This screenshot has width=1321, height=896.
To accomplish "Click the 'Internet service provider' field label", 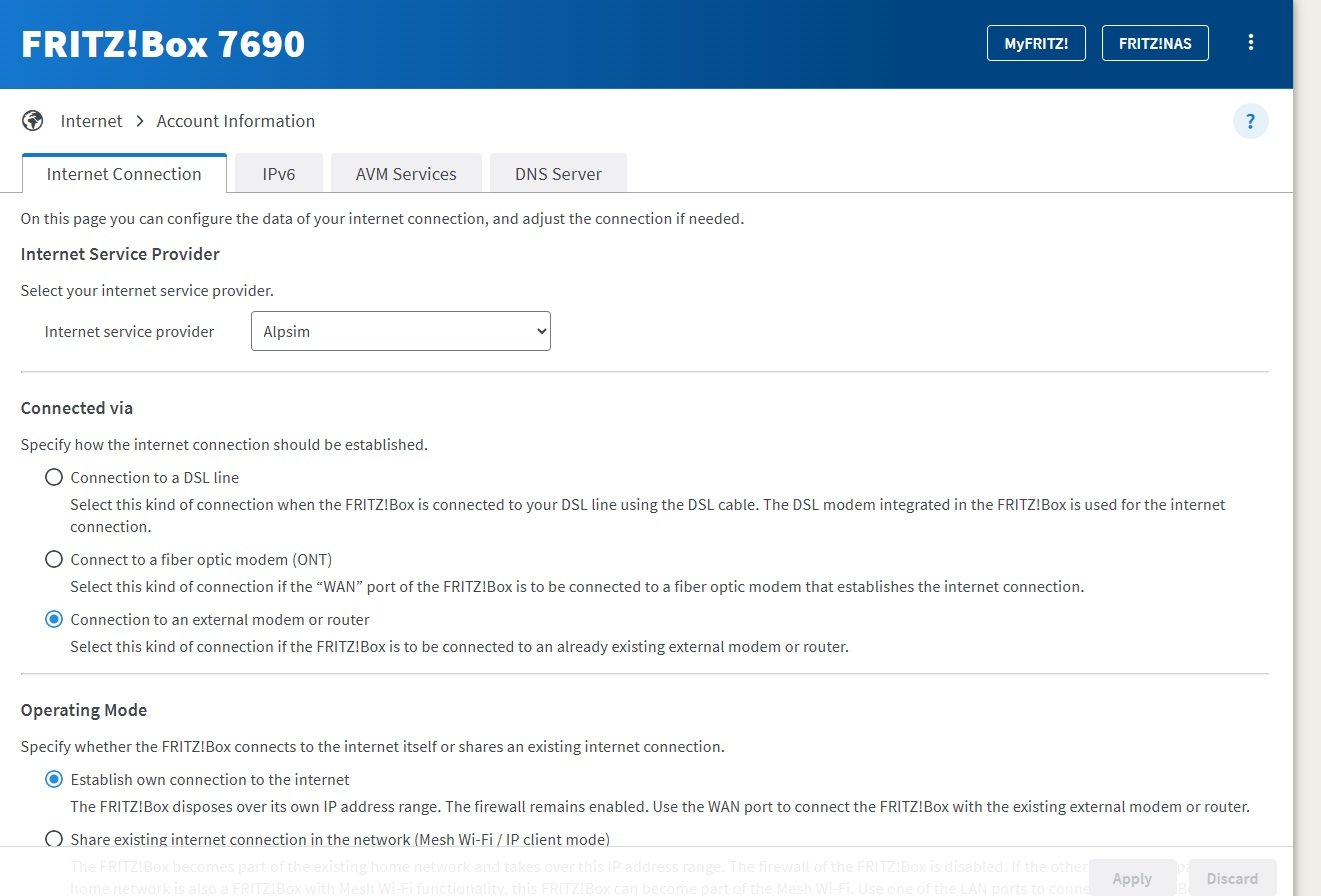I will tap(129, 331).
